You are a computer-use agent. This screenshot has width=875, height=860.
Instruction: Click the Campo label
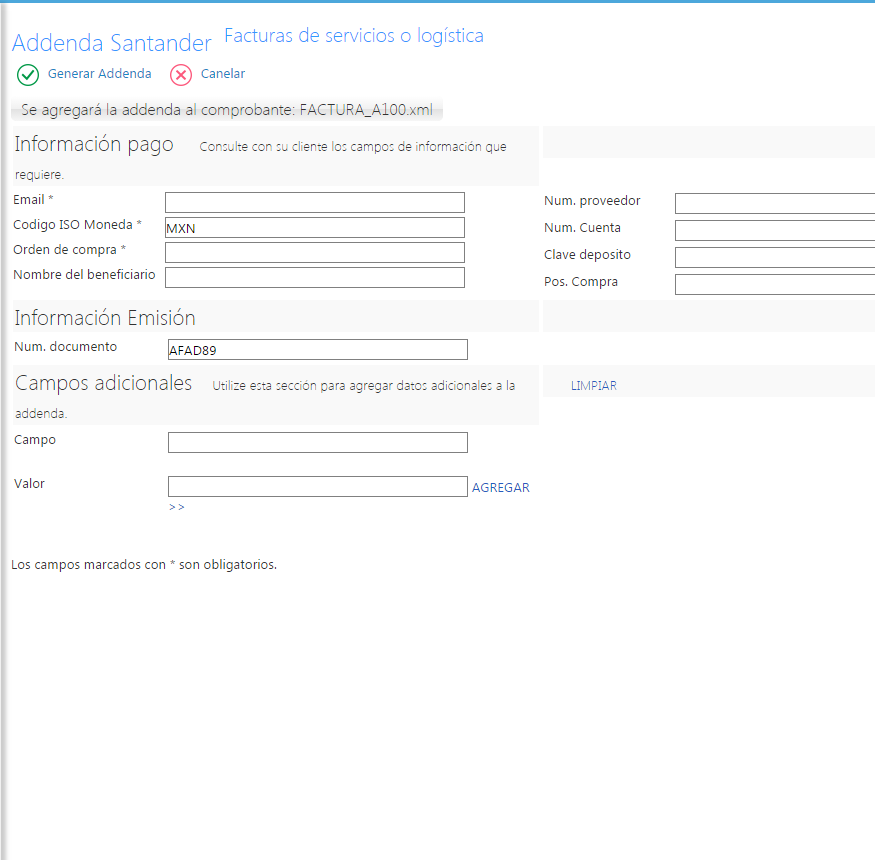click(x=35, y=440)
